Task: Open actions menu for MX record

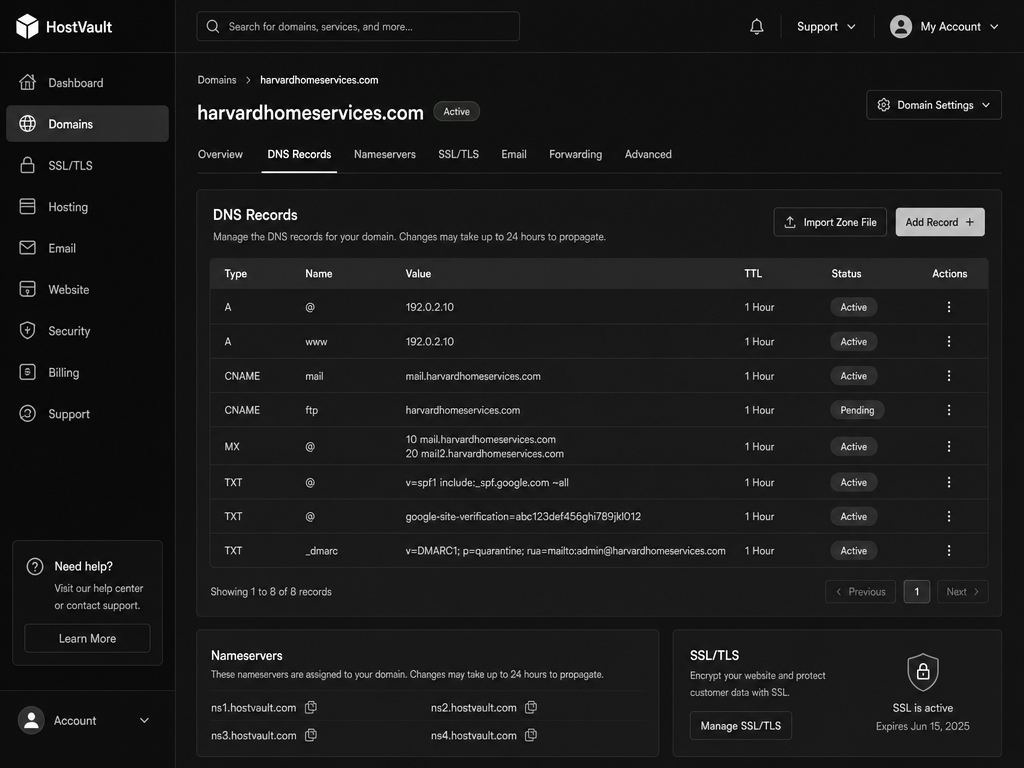Action: pyautogui.click(x=949, y=447)
